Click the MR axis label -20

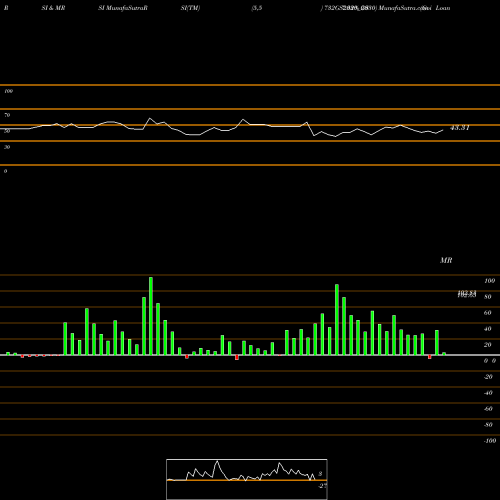click(x=488, y=377)
